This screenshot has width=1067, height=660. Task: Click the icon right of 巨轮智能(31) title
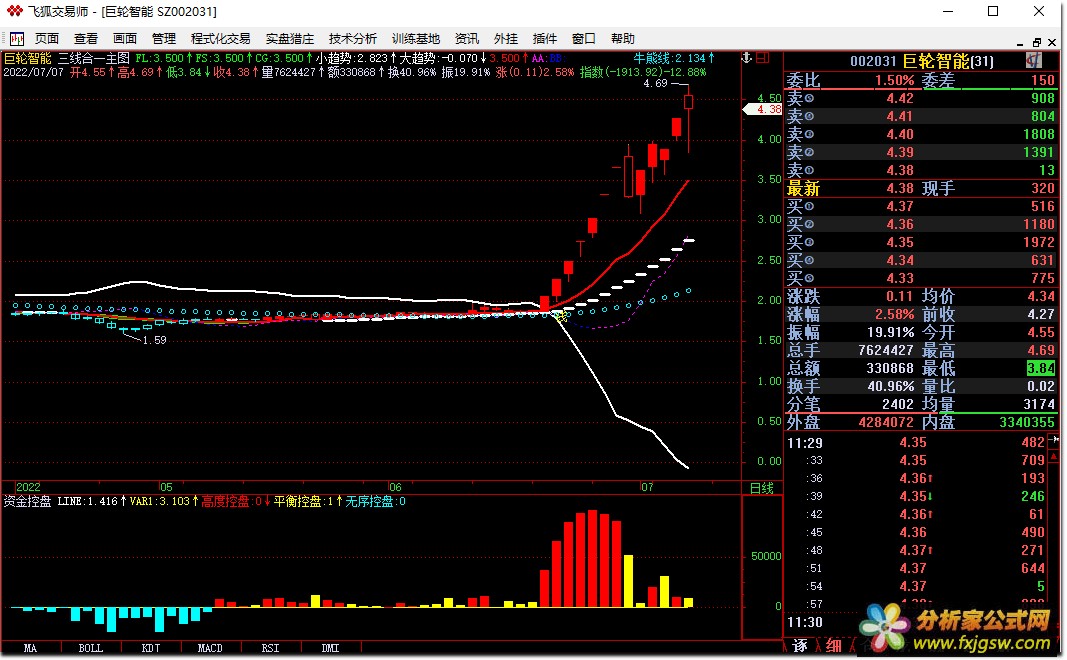point(1034,61)
